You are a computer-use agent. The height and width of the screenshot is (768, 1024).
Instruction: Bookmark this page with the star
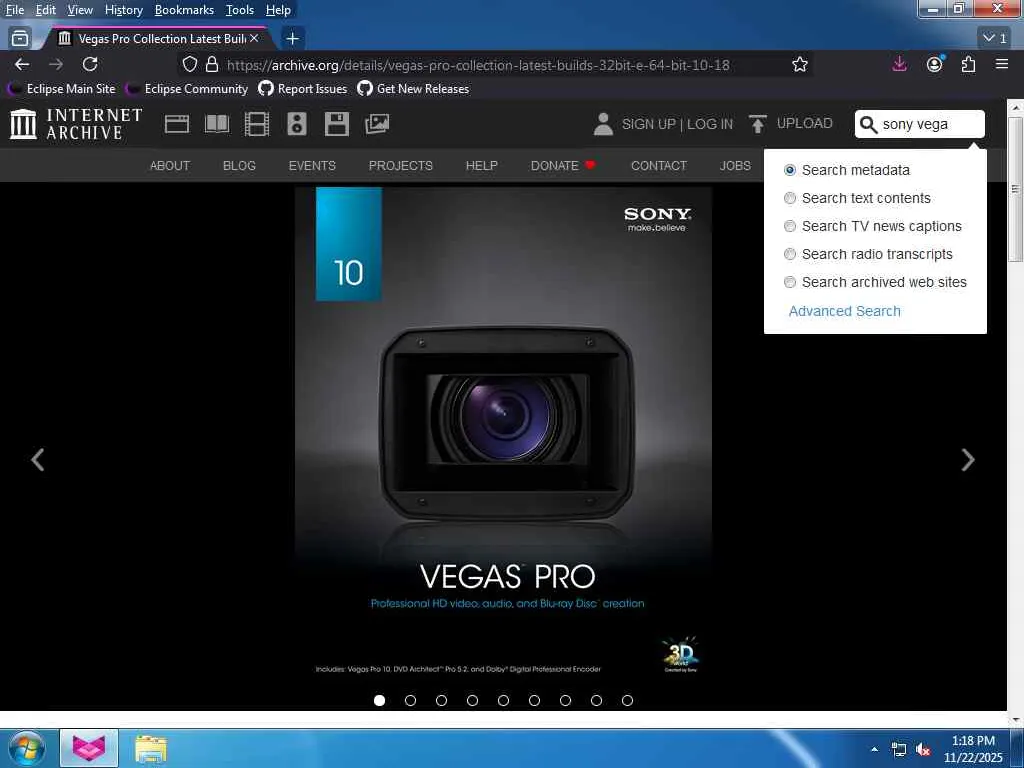(799, 64)
